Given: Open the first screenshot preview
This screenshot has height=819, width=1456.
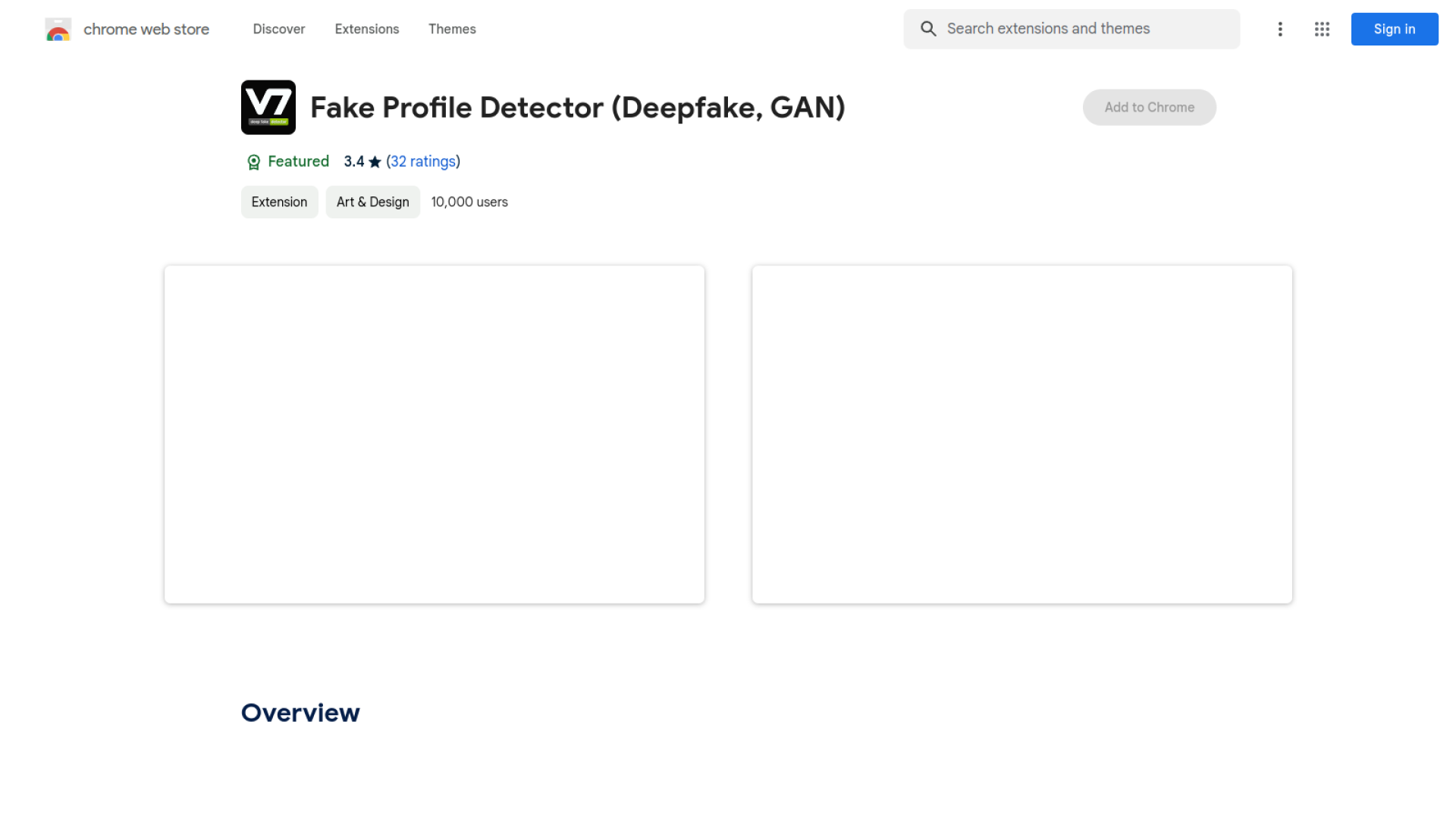Looking at the screenshot, I should pos(434,434).
